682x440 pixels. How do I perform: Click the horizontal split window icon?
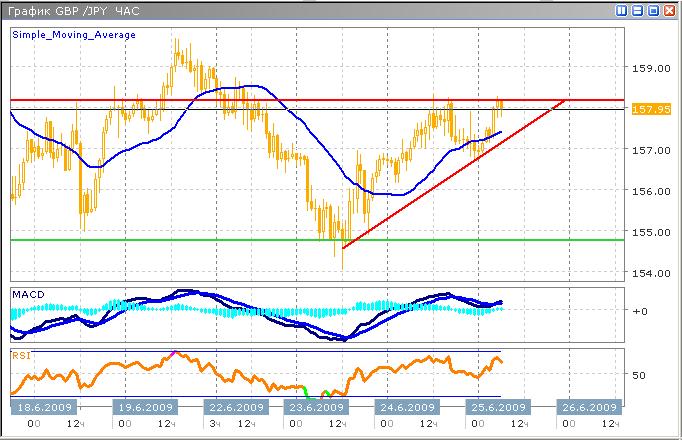[638, 10]
